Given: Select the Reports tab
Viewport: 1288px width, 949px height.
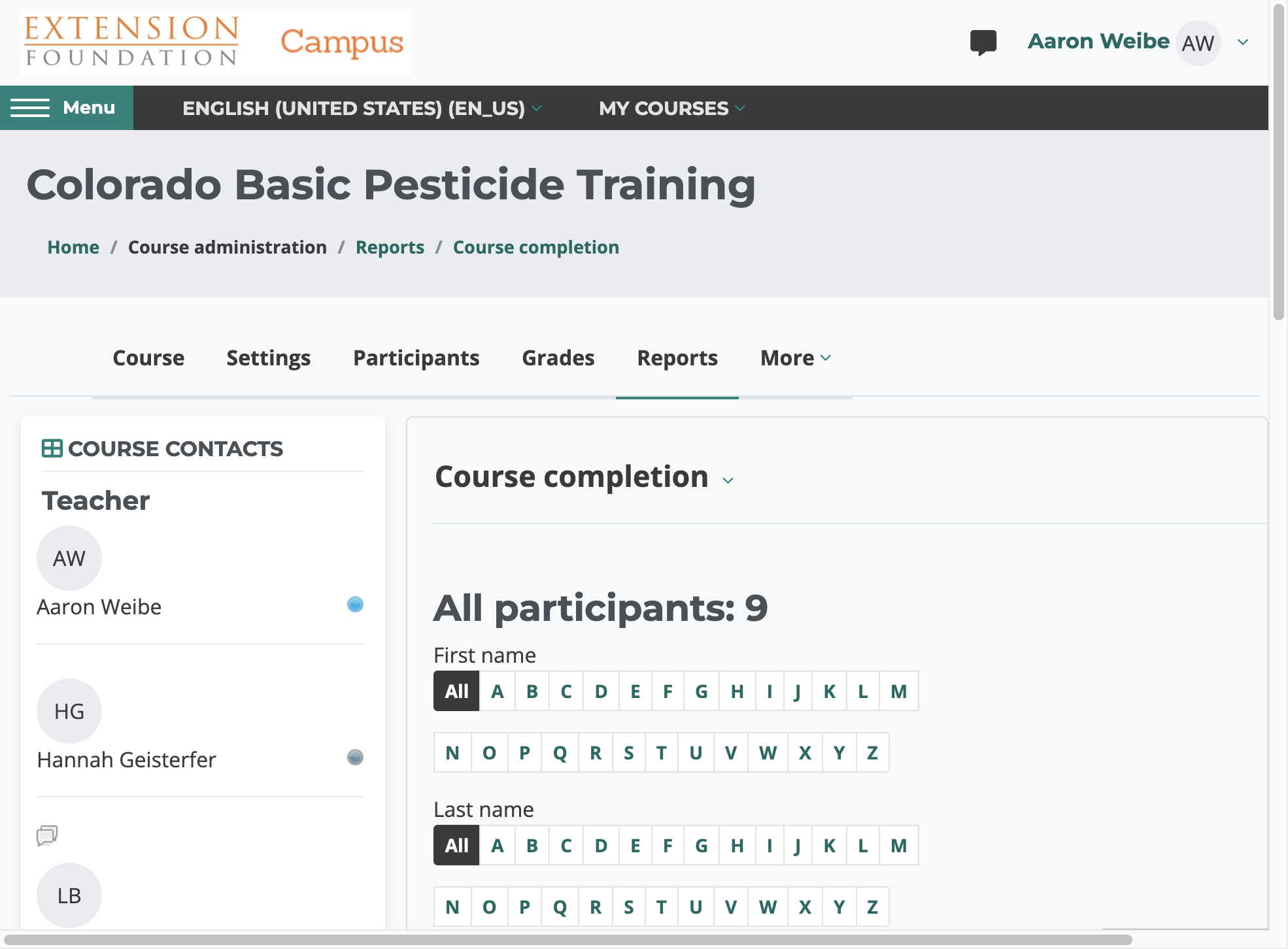Looking at the screenshot, I should coord(677,358).
